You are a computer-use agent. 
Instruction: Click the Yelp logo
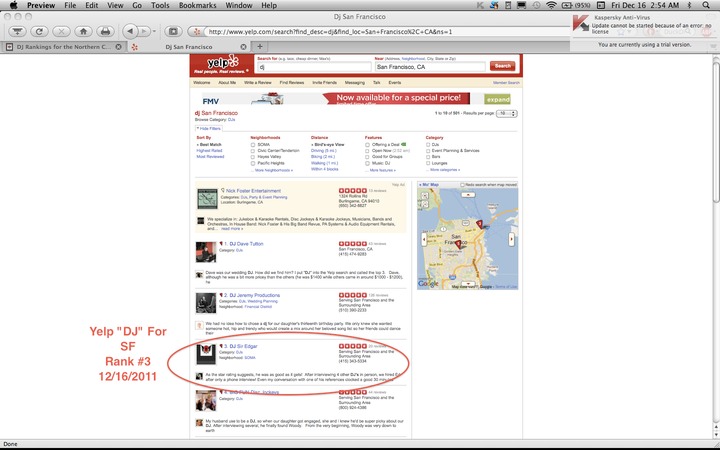[222, 65]
